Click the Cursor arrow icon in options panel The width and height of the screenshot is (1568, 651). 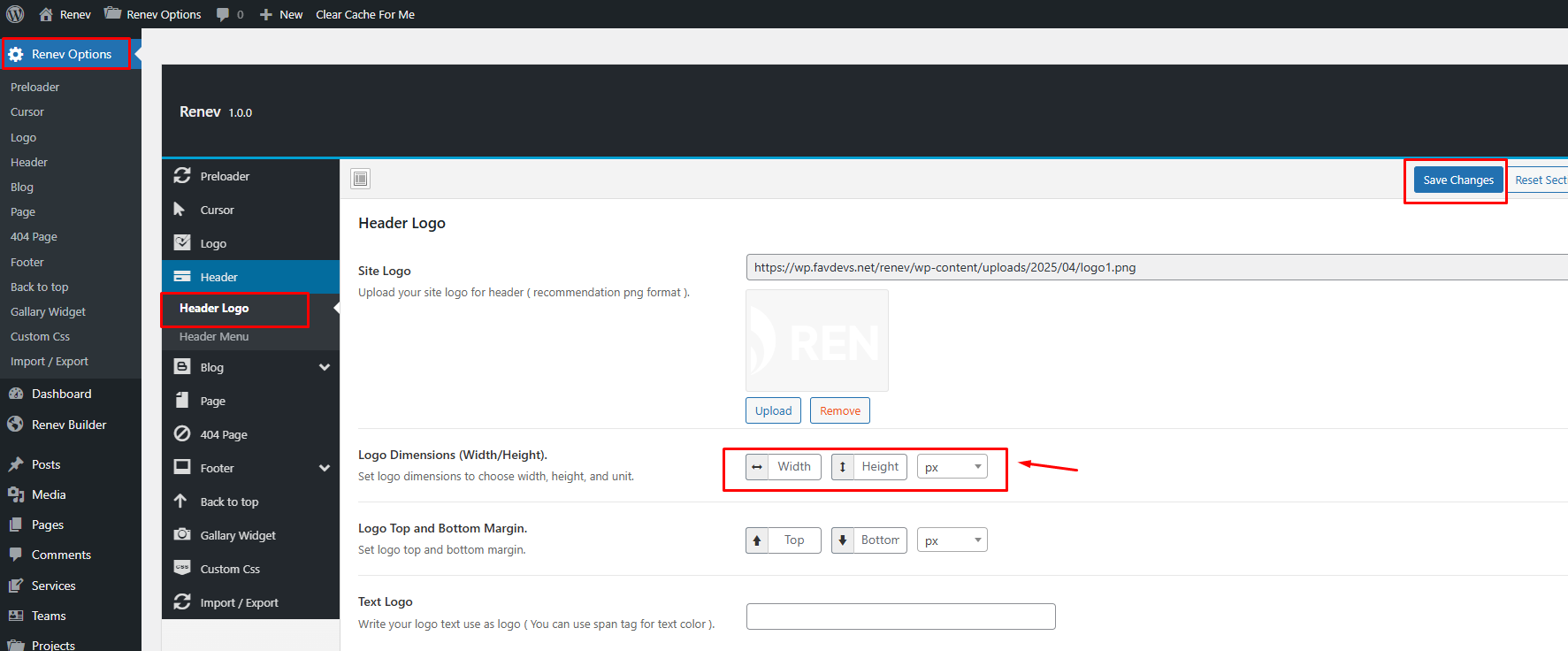tap(180, 210)
